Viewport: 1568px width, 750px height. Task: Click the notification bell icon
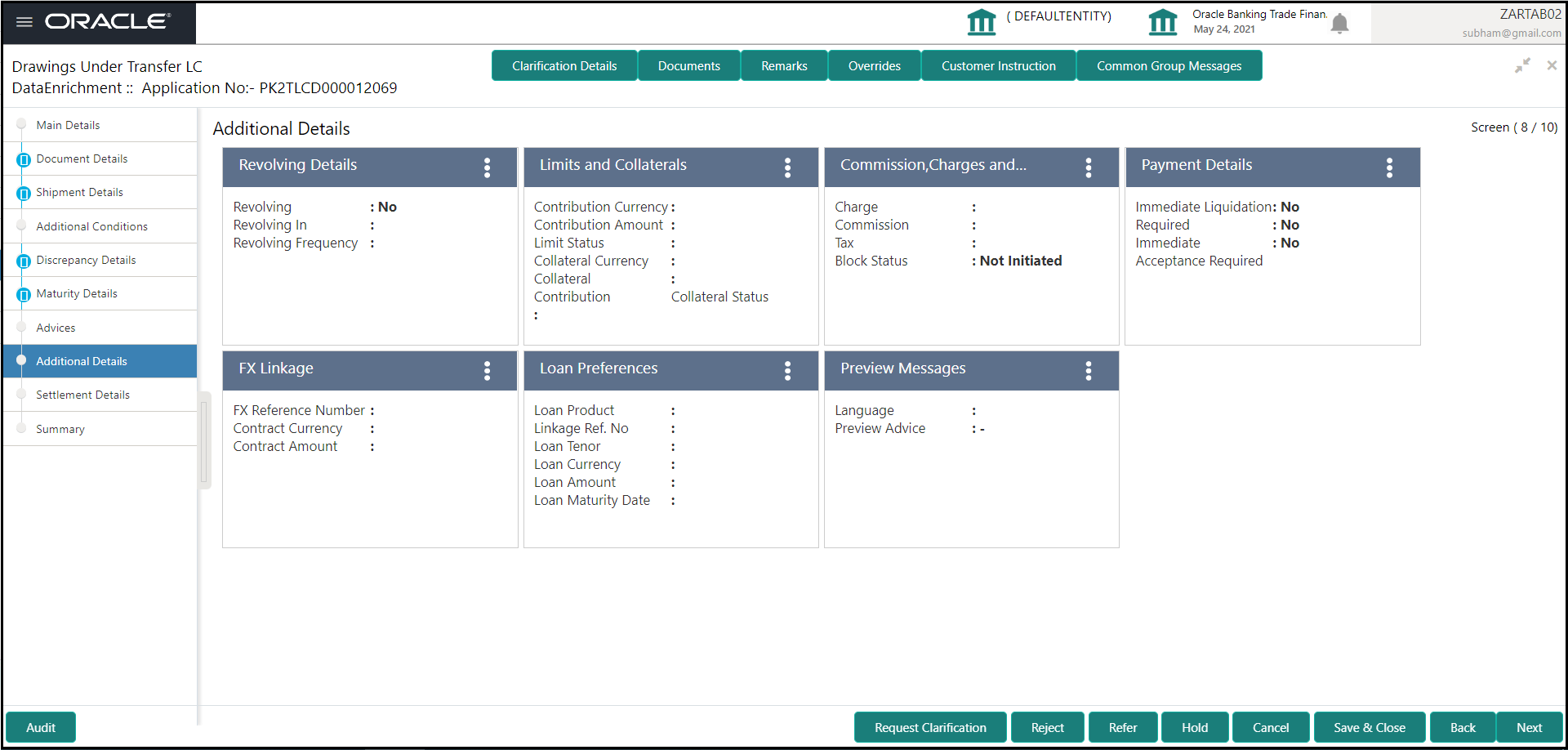1339,24
